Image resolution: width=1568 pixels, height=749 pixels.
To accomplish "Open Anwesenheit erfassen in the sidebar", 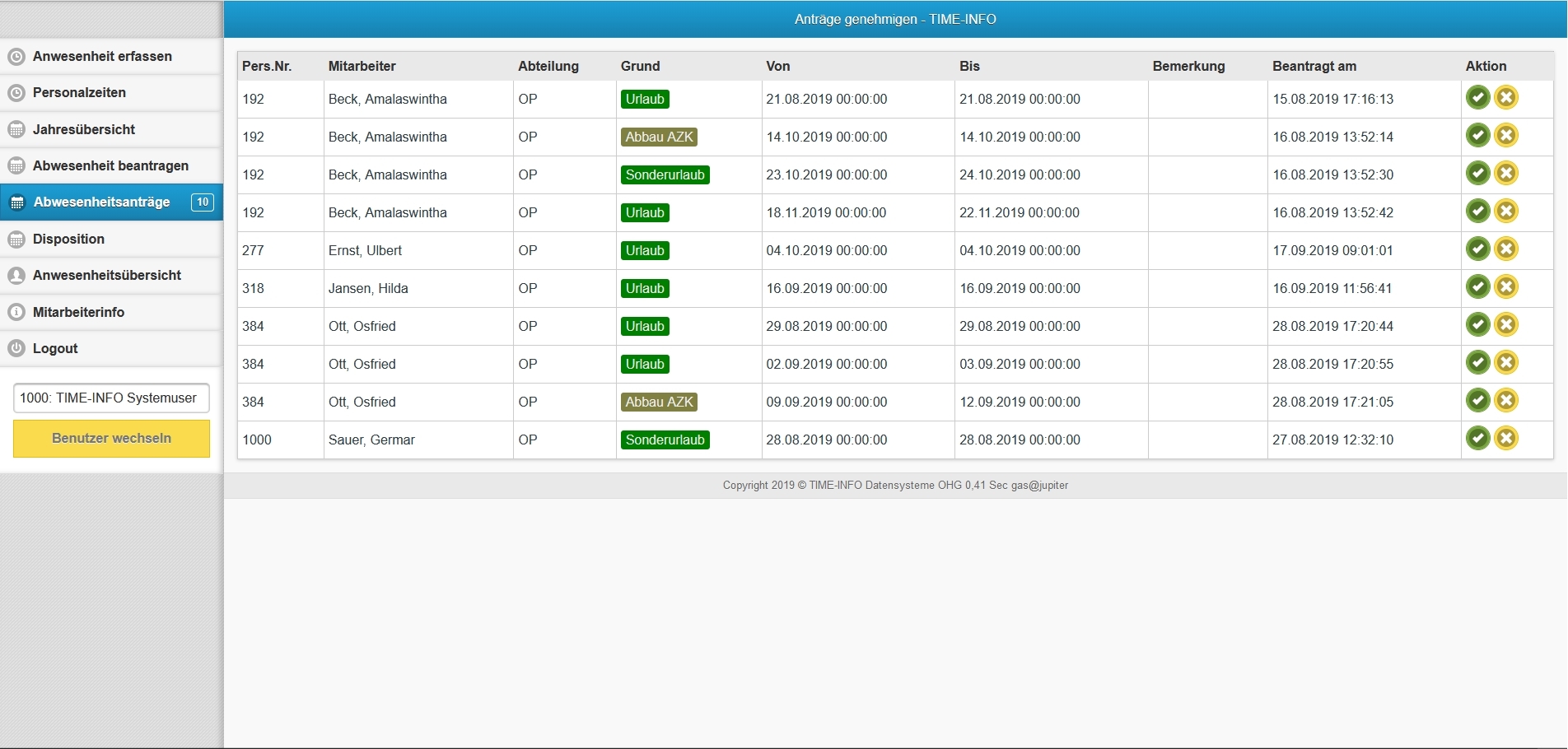I will tap(111, 57).
